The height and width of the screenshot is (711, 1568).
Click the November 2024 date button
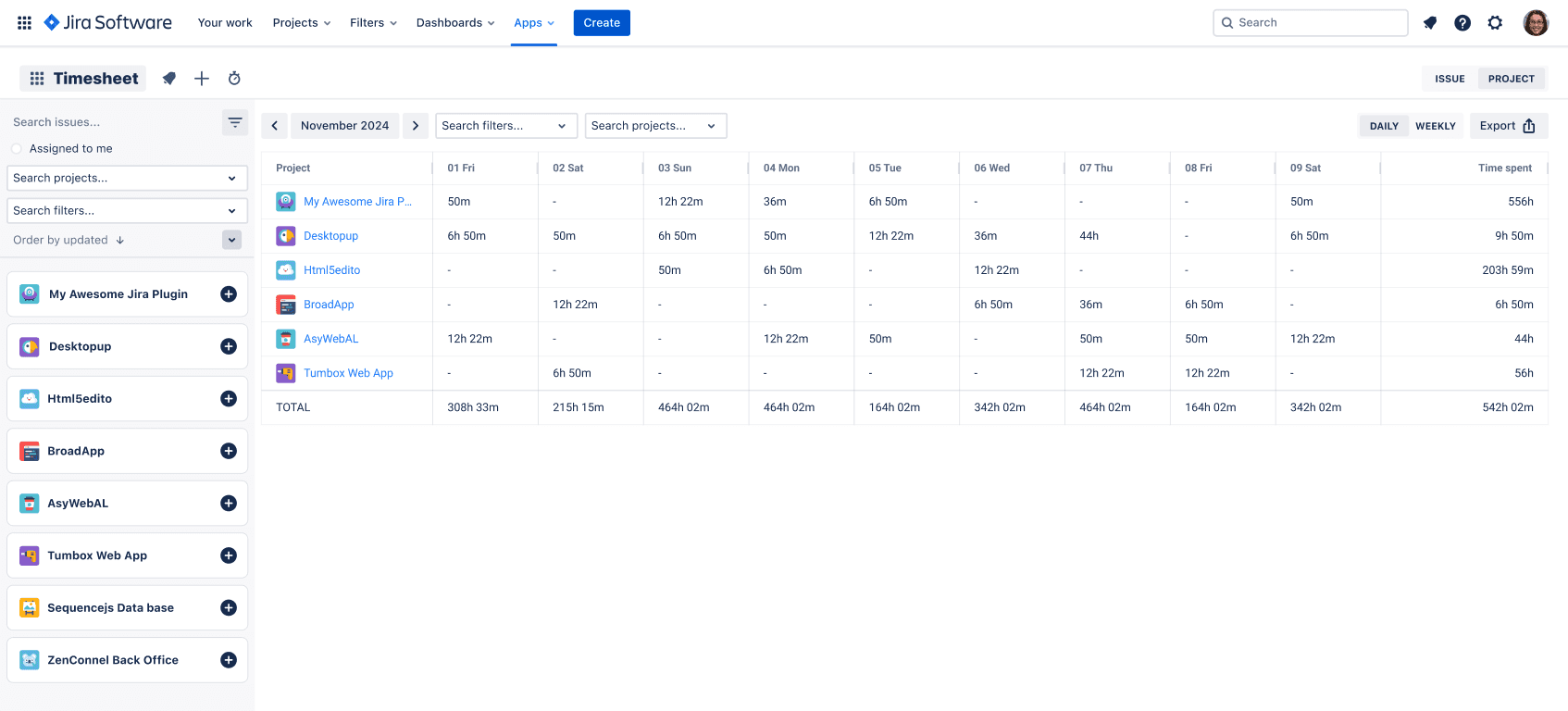point(345,126)
